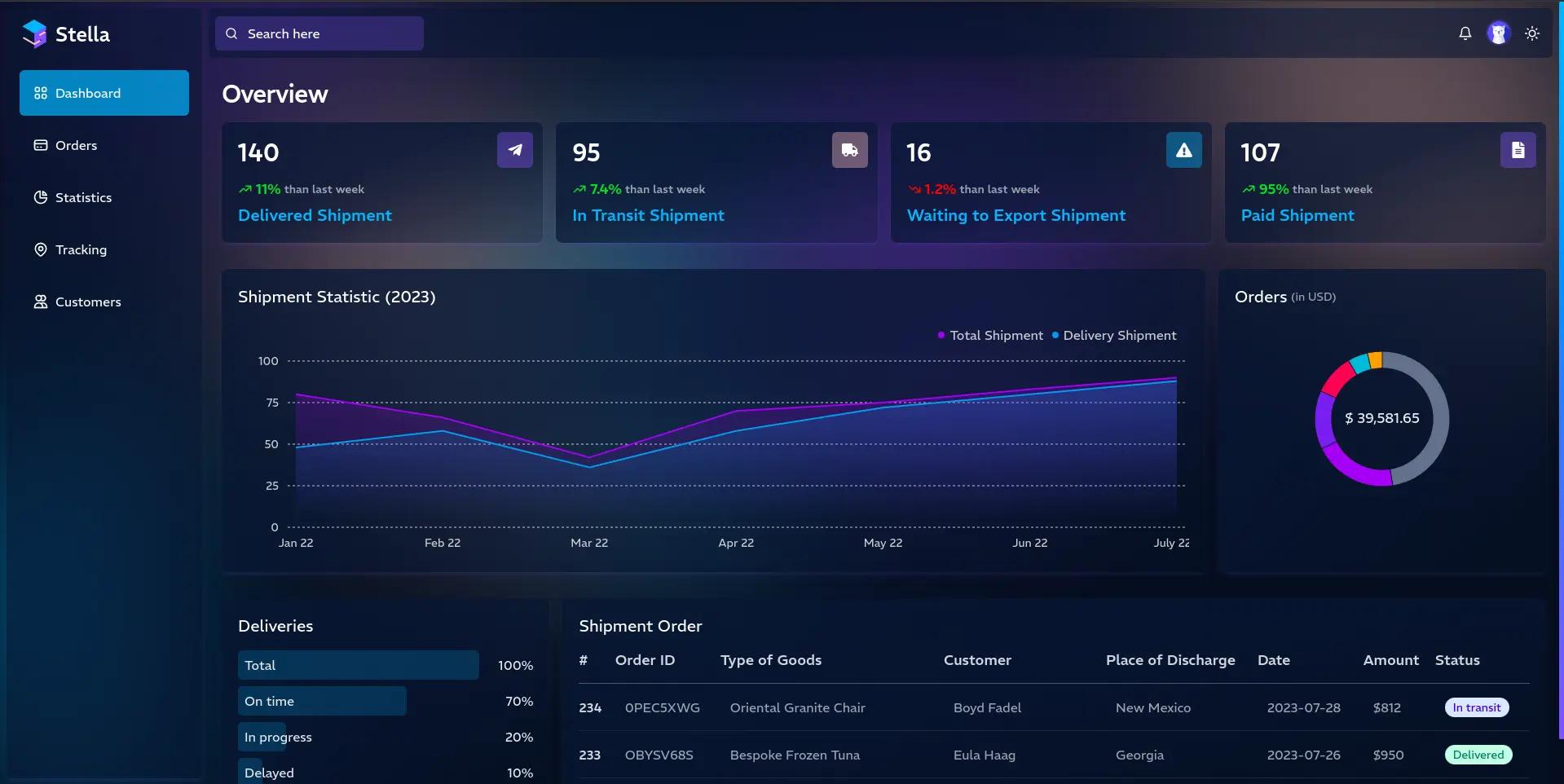Open the Statistics section

[83, 197]
